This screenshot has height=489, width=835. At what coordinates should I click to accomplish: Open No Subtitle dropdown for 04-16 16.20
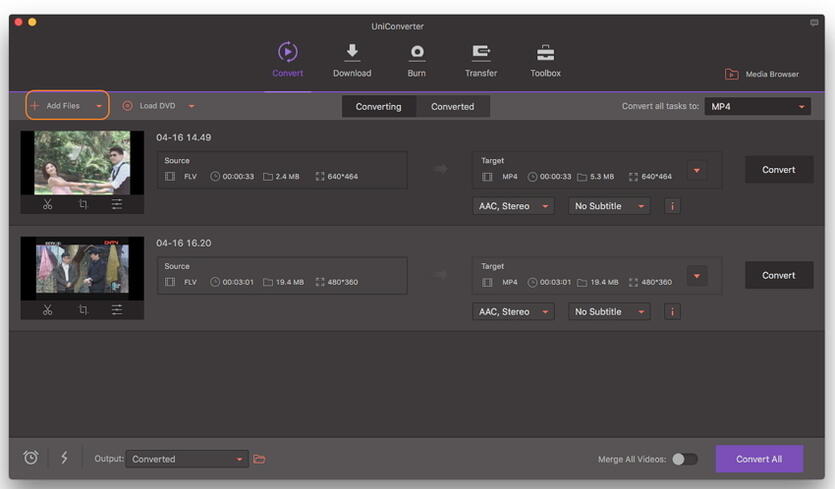click(609, 312)
